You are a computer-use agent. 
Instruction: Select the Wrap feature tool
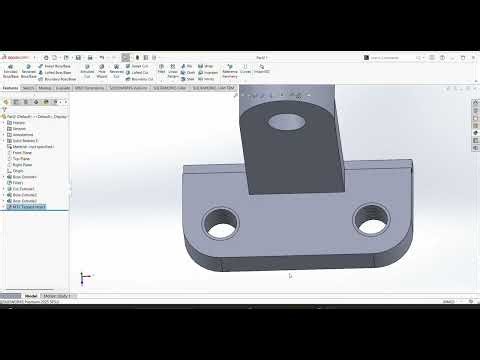click(205, 66)
